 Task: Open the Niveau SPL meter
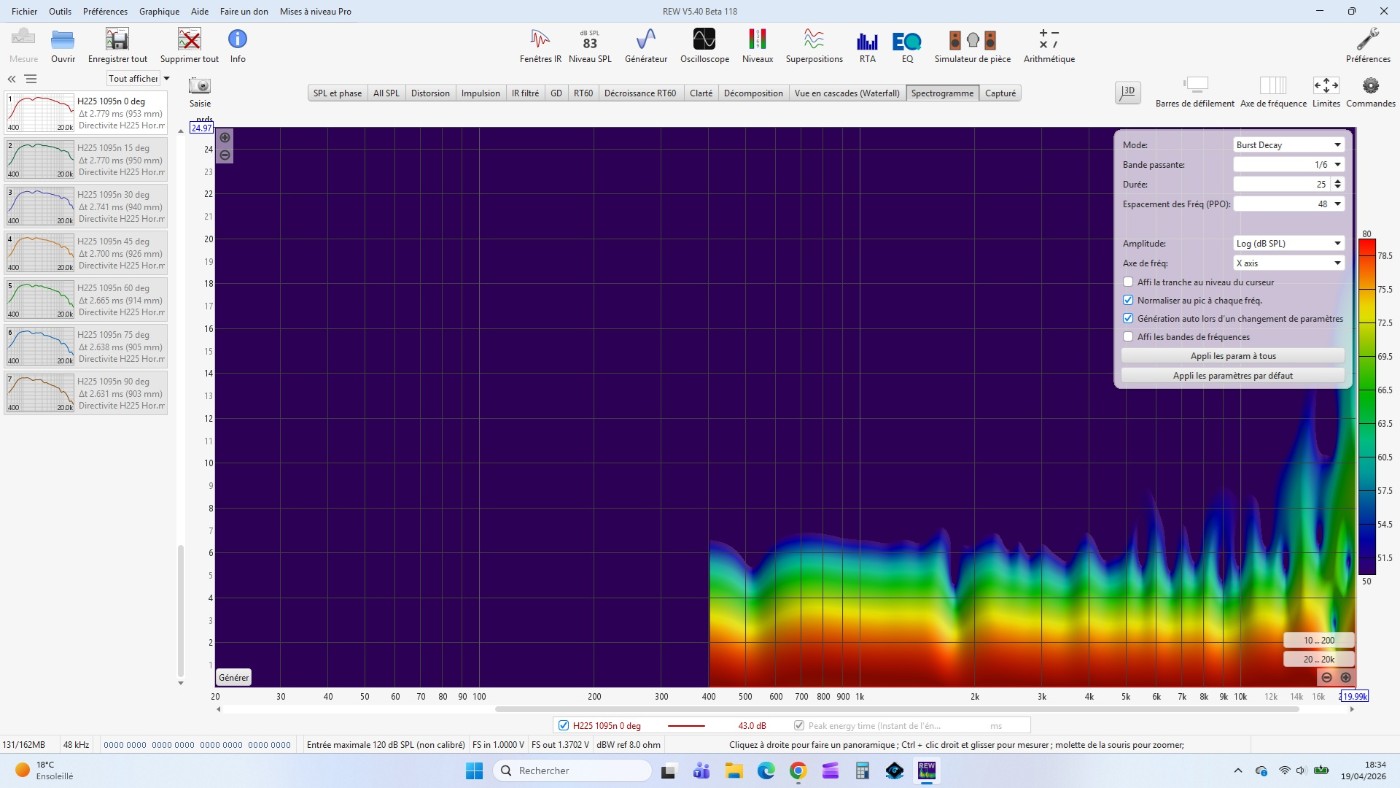[x=589, y=45]
